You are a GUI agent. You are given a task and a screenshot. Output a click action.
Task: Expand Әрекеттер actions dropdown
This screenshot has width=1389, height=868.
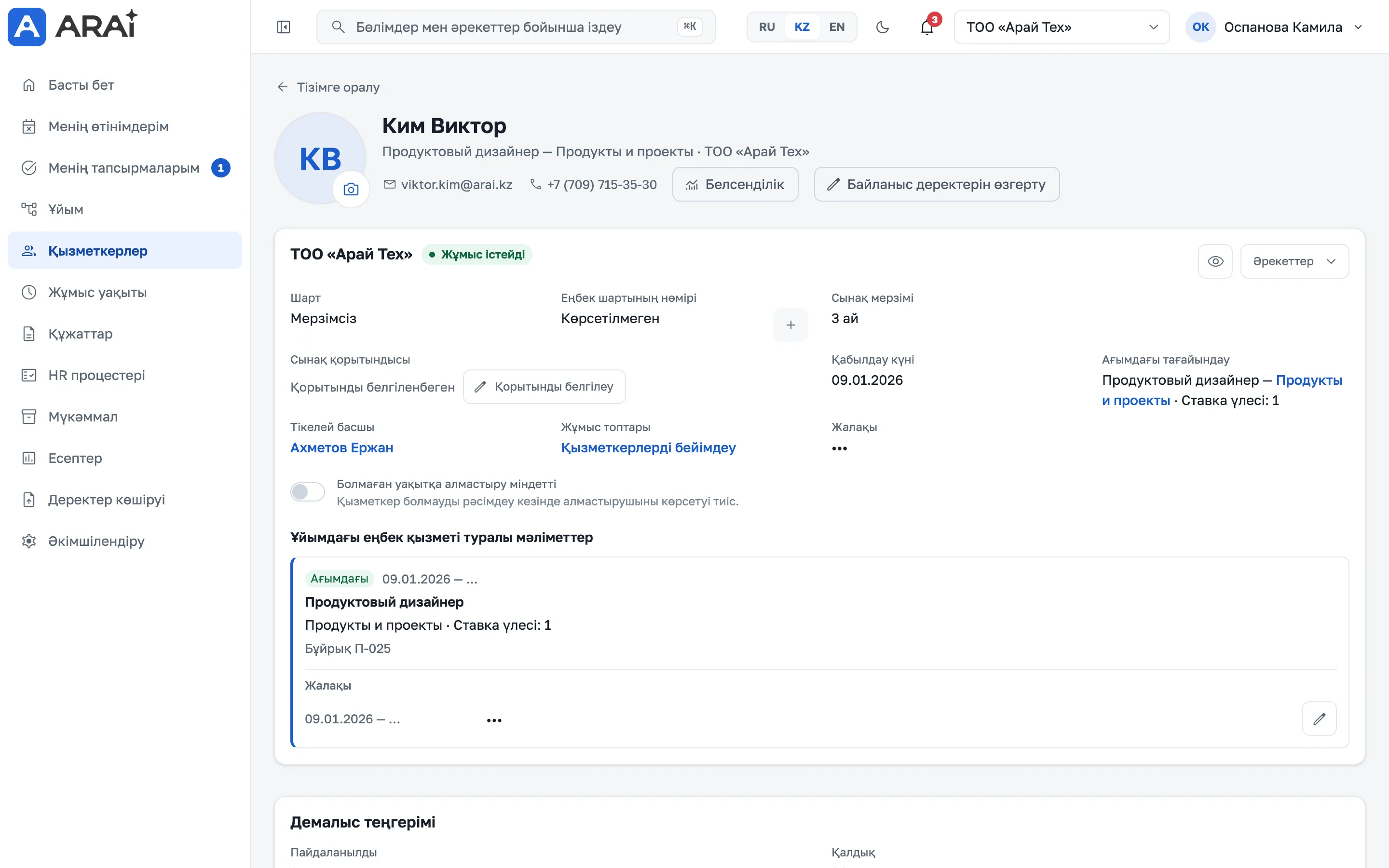click(x=1294, y=261)
